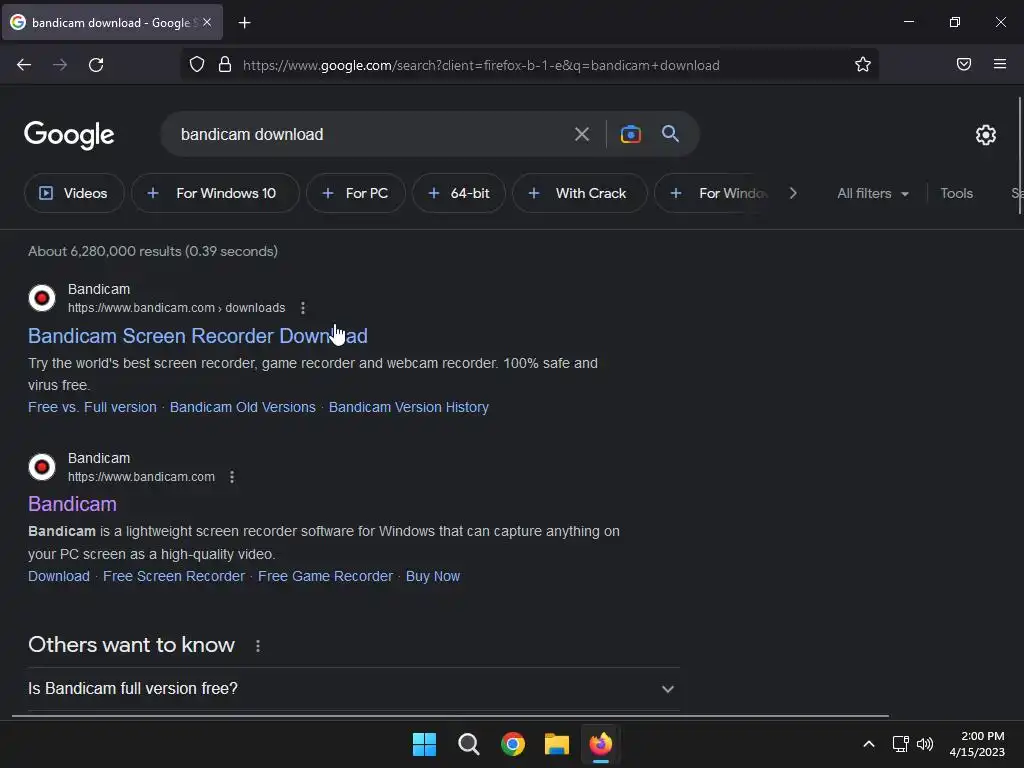The height and width of the screenshot is (768, 1024).
Task: Open the Free Game Recorder sitelink
Action: point(325,576)
